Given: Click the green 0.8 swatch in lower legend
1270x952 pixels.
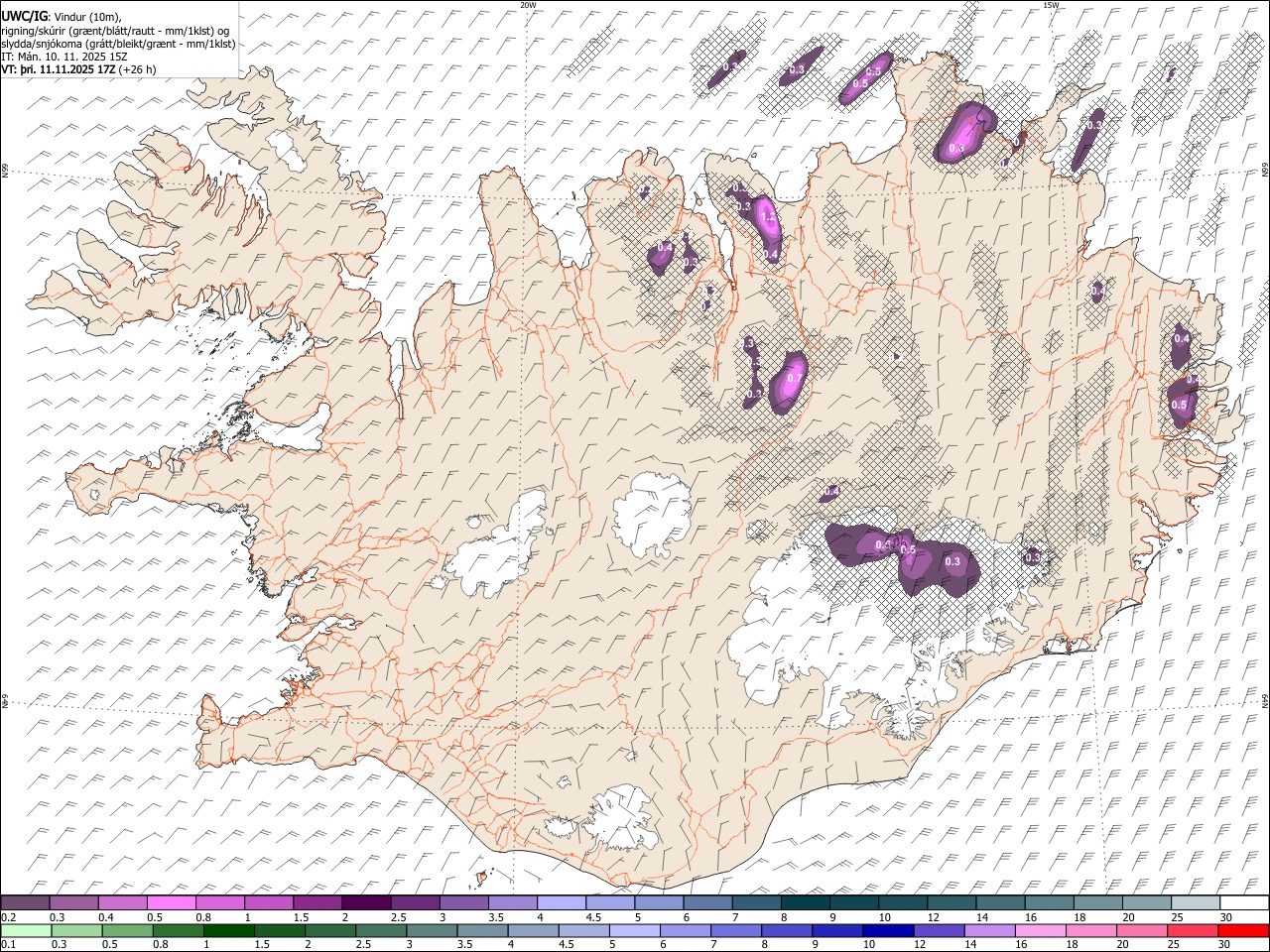Looking at the screenshot, I should tap(178, 930).
